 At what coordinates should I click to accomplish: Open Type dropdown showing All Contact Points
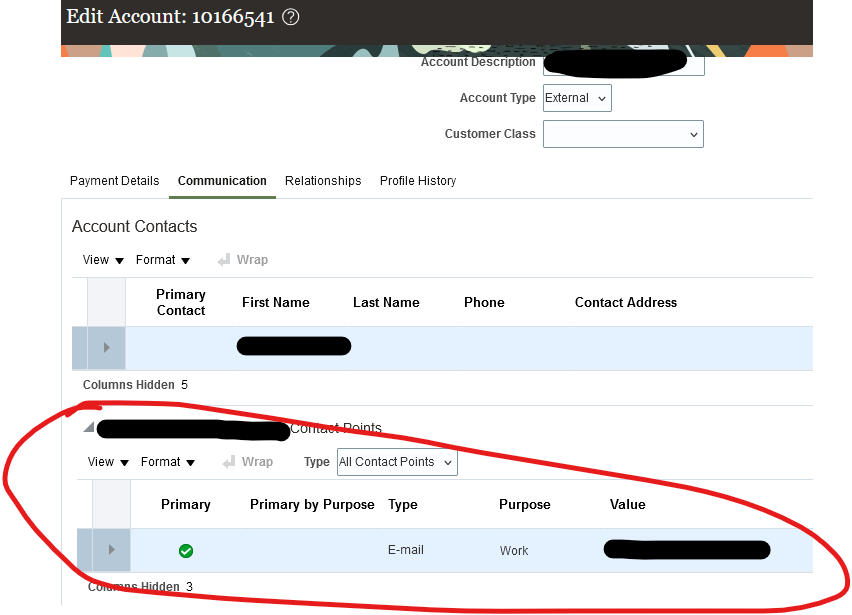[397, 462]
